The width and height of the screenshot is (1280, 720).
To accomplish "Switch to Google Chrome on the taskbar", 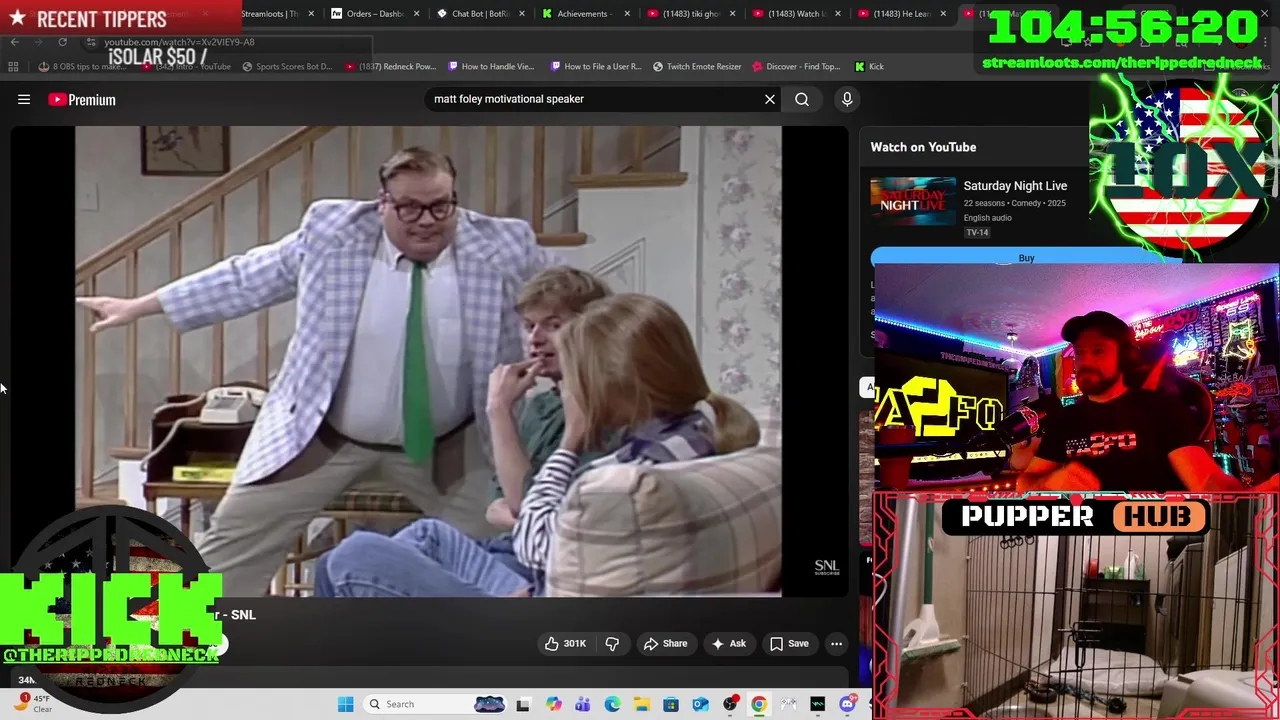I will click(x=759, y=704).
